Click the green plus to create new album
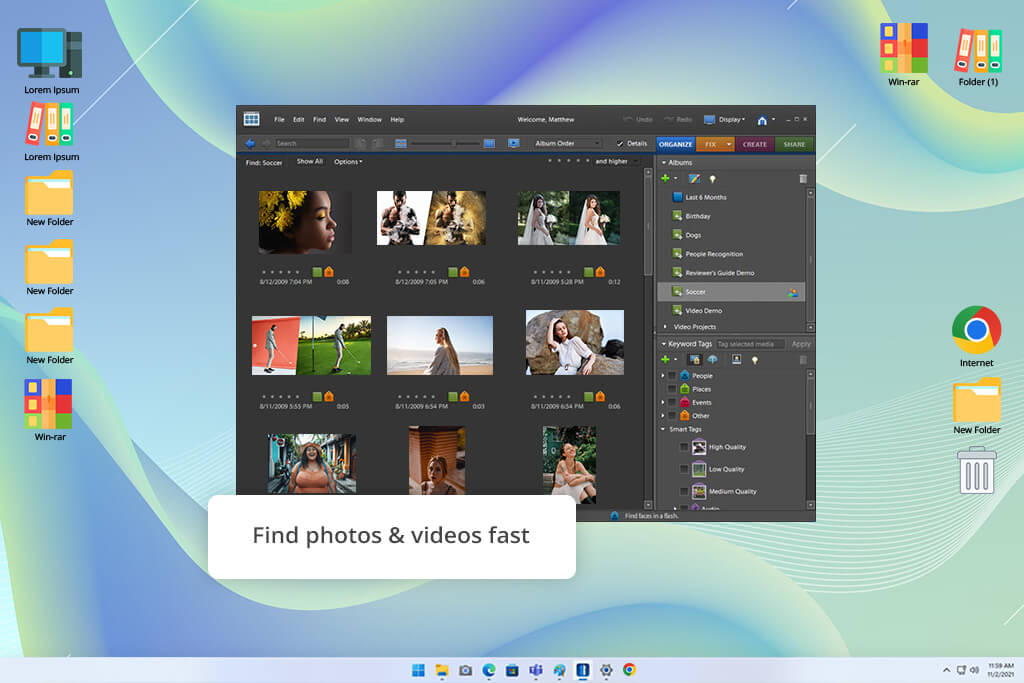Image resolution: width=1024 pixels, height=683 pixels. 665,178
